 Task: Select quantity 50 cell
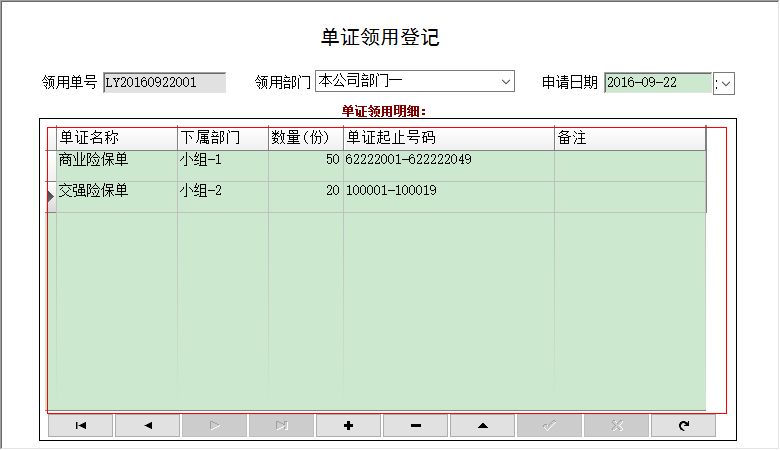pos(306,166)
